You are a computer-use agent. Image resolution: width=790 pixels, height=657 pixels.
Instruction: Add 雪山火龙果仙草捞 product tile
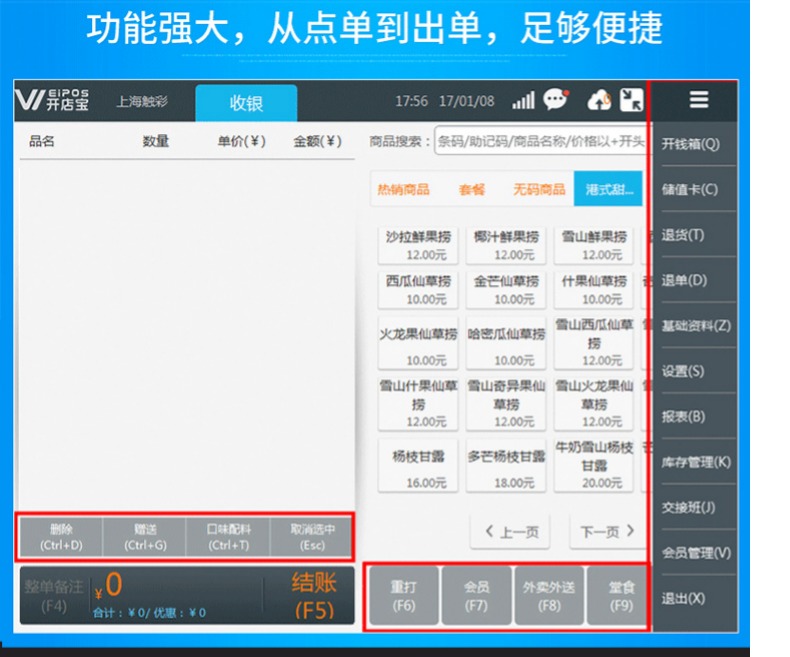point(594,404)
